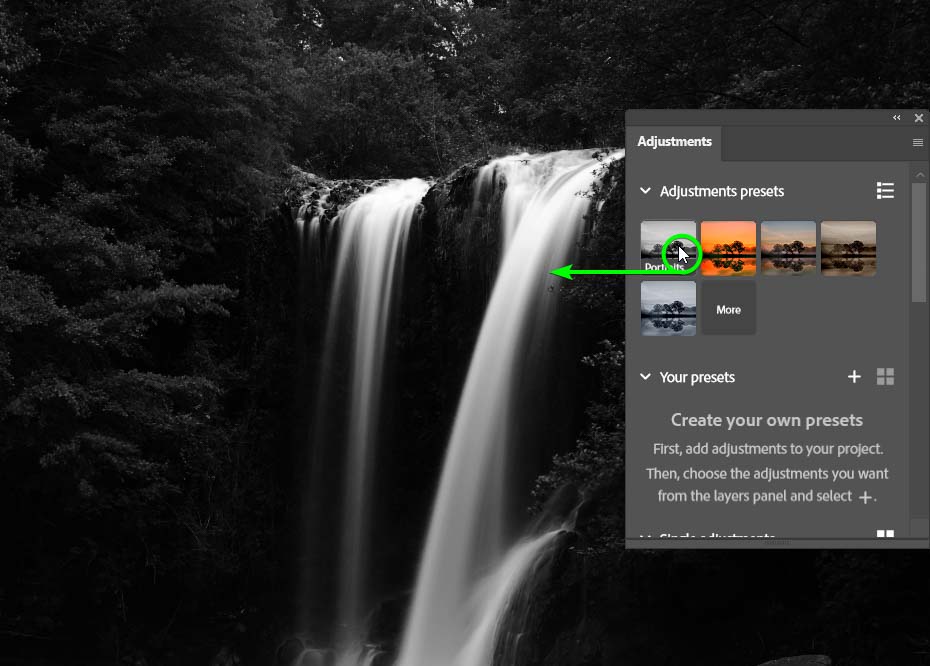930x666 pixels.
Task: Click the Adjustments panel vertical scrollbar
Action: pos(919,242)
